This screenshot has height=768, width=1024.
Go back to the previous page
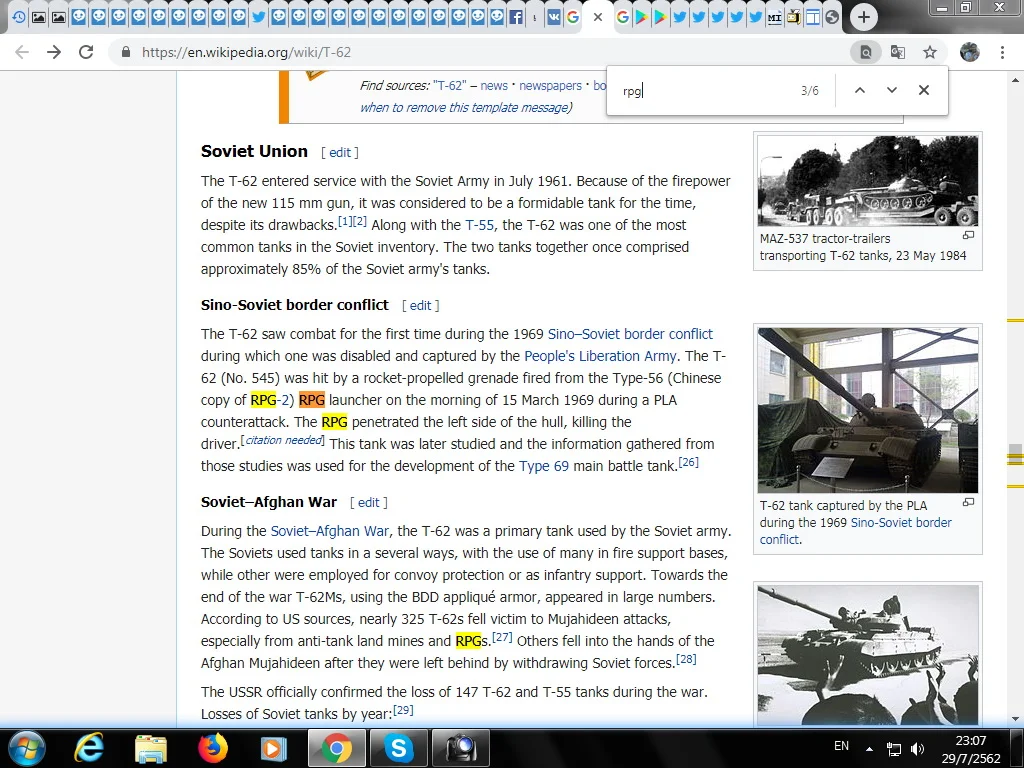point(22,52)
